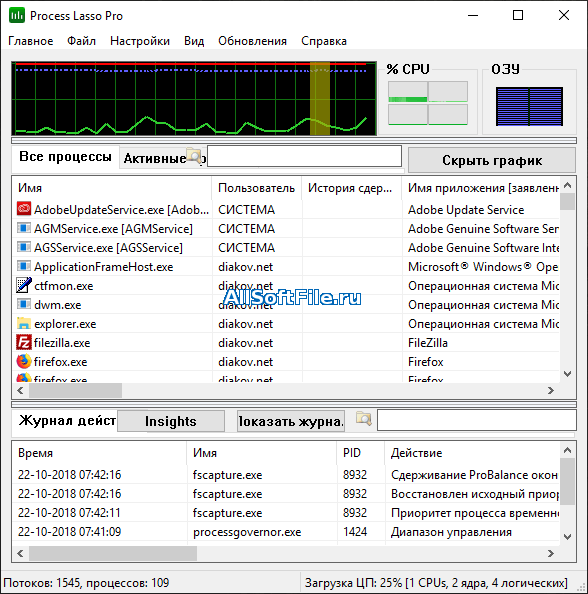588x594 pixels.
Task: Sort by Пользователь column header
Action: coord(256,188)
